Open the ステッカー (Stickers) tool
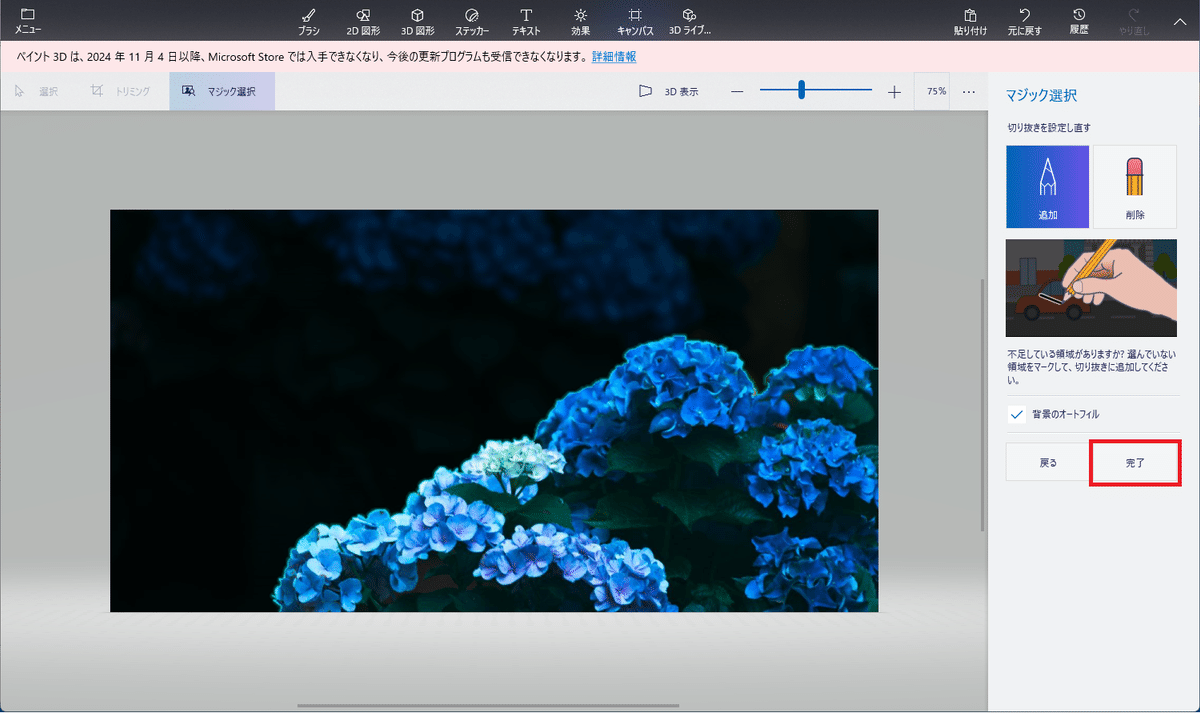Image resolution: width=1200 pixels, height=713 pixels. point(472,21)
